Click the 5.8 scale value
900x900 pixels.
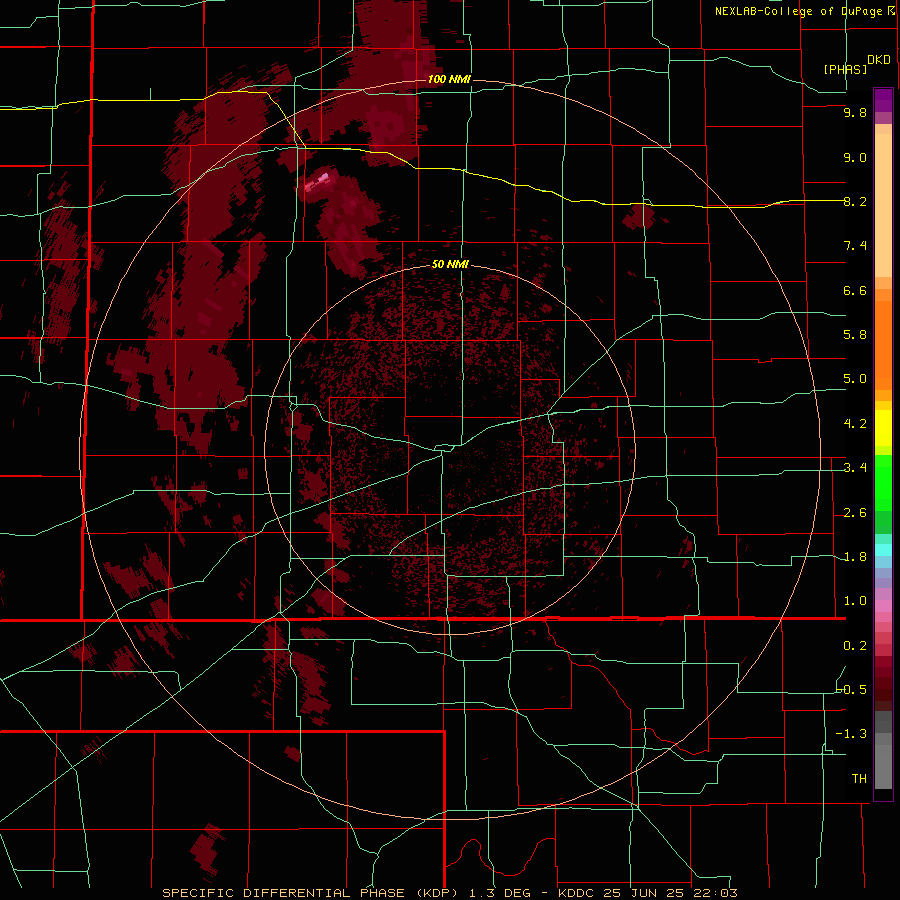[855, 335]
